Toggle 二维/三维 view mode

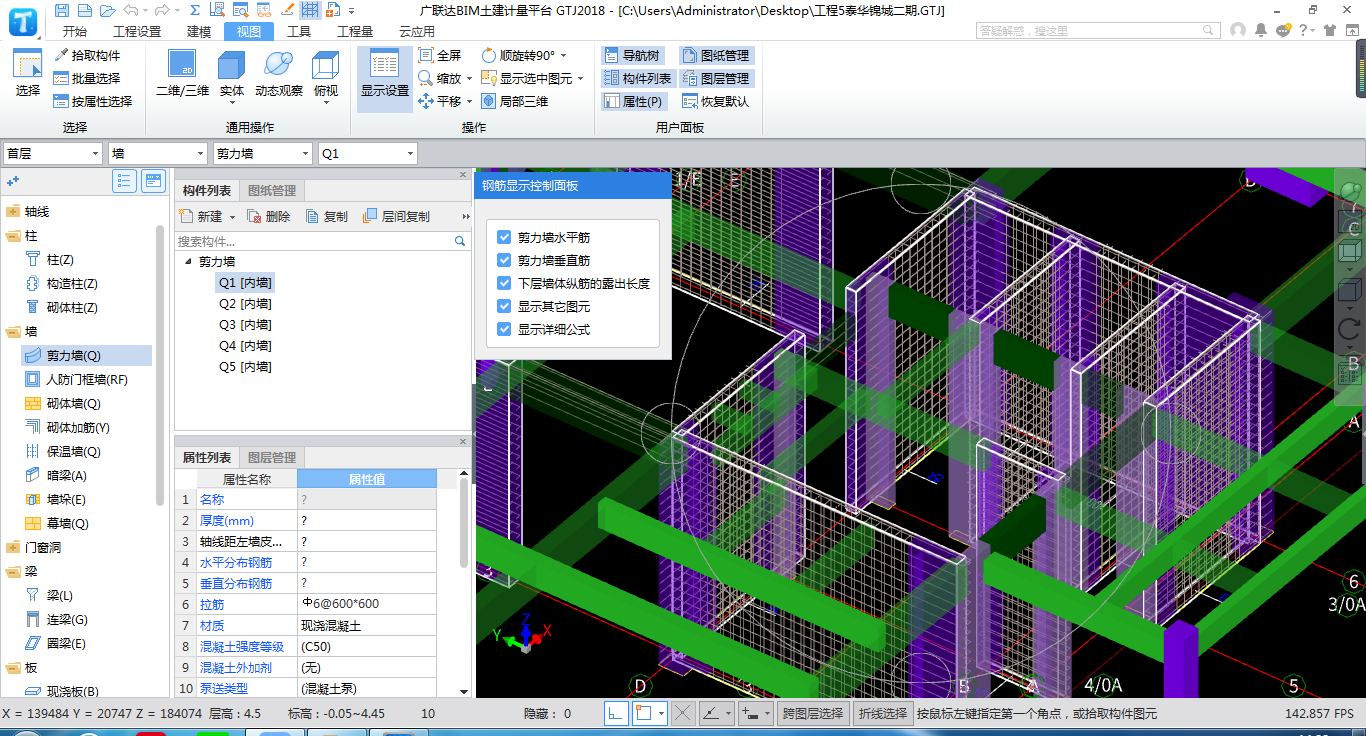(182, 75)
